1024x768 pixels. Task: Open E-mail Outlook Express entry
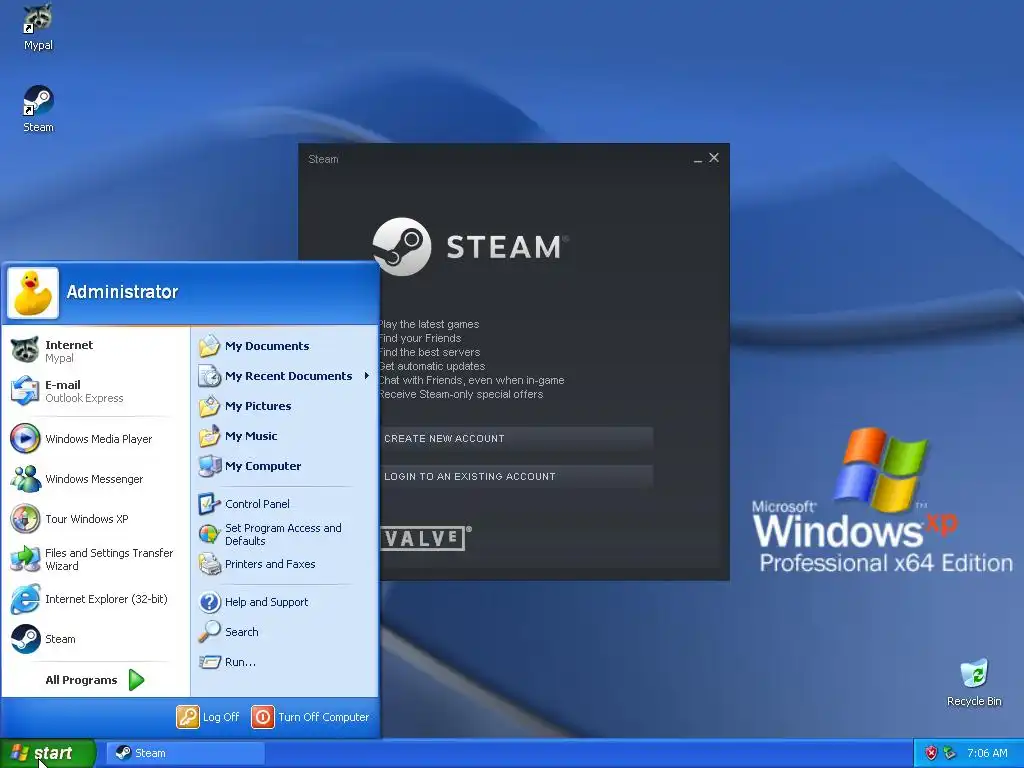tap(95, 391)
